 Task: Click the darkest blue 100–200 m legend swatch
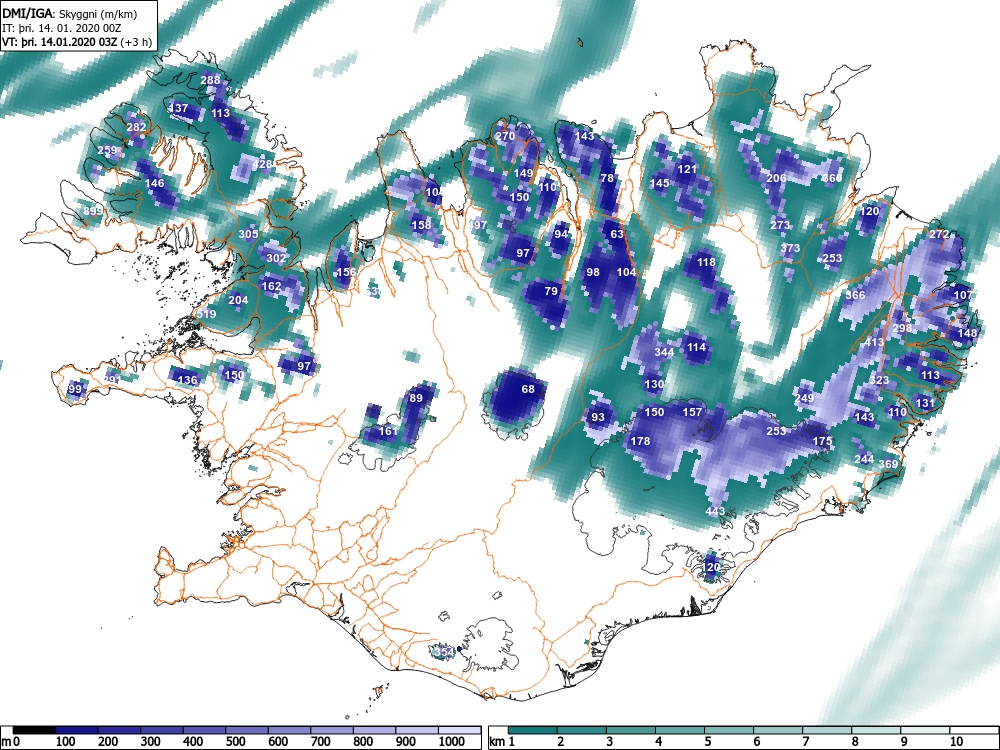77,730
